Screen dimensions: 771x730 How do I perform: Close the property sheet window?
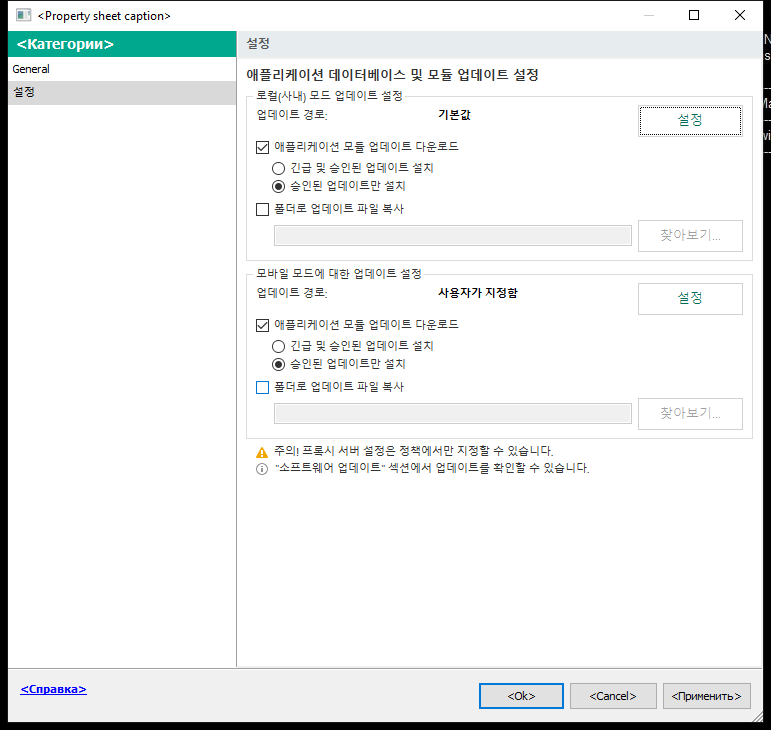pyautogui.click(x=740, y=15)
